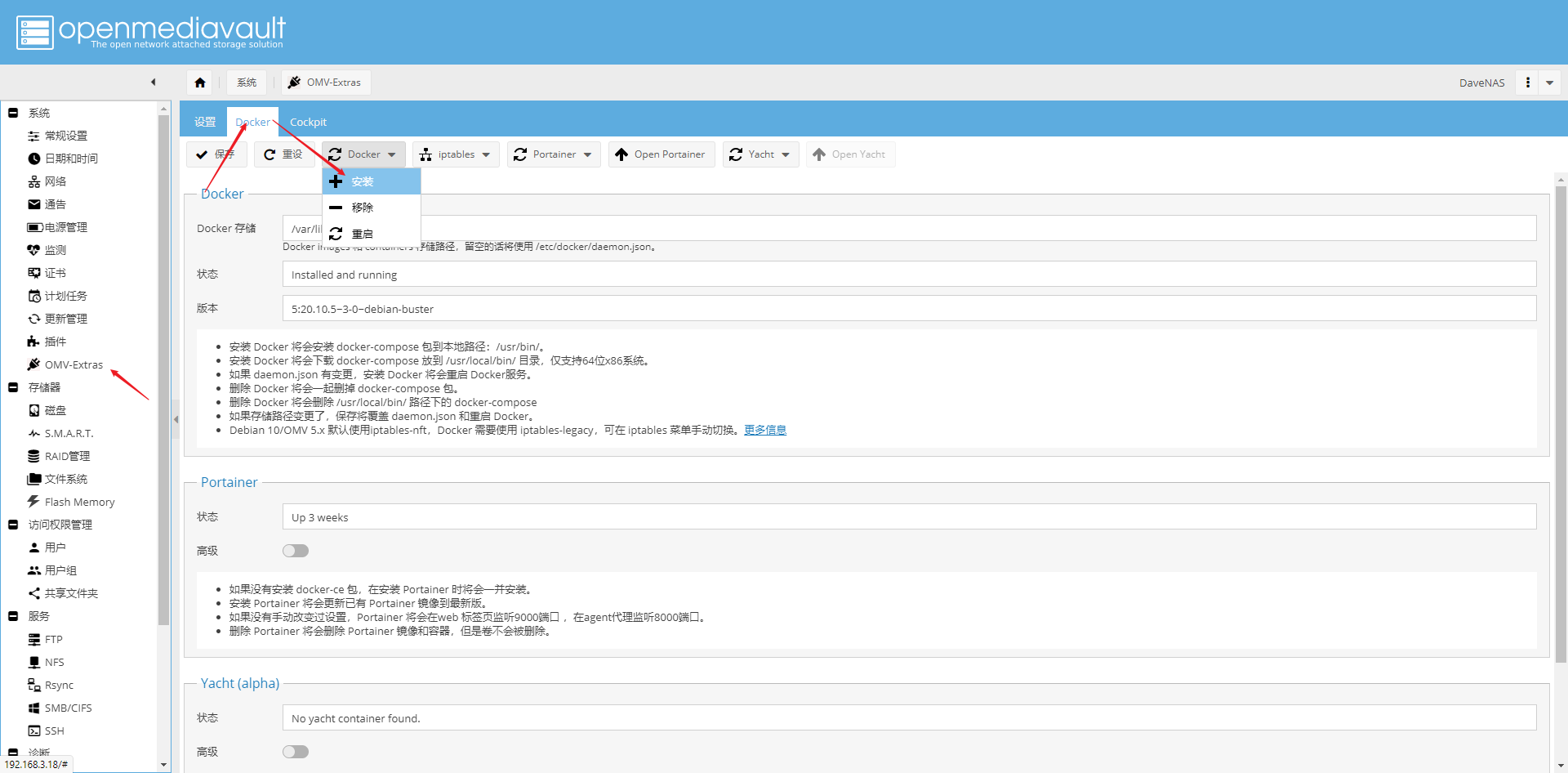Open the iptables dropdown button
This screenshot has height=773, width=1568.
tap(456, 154)
